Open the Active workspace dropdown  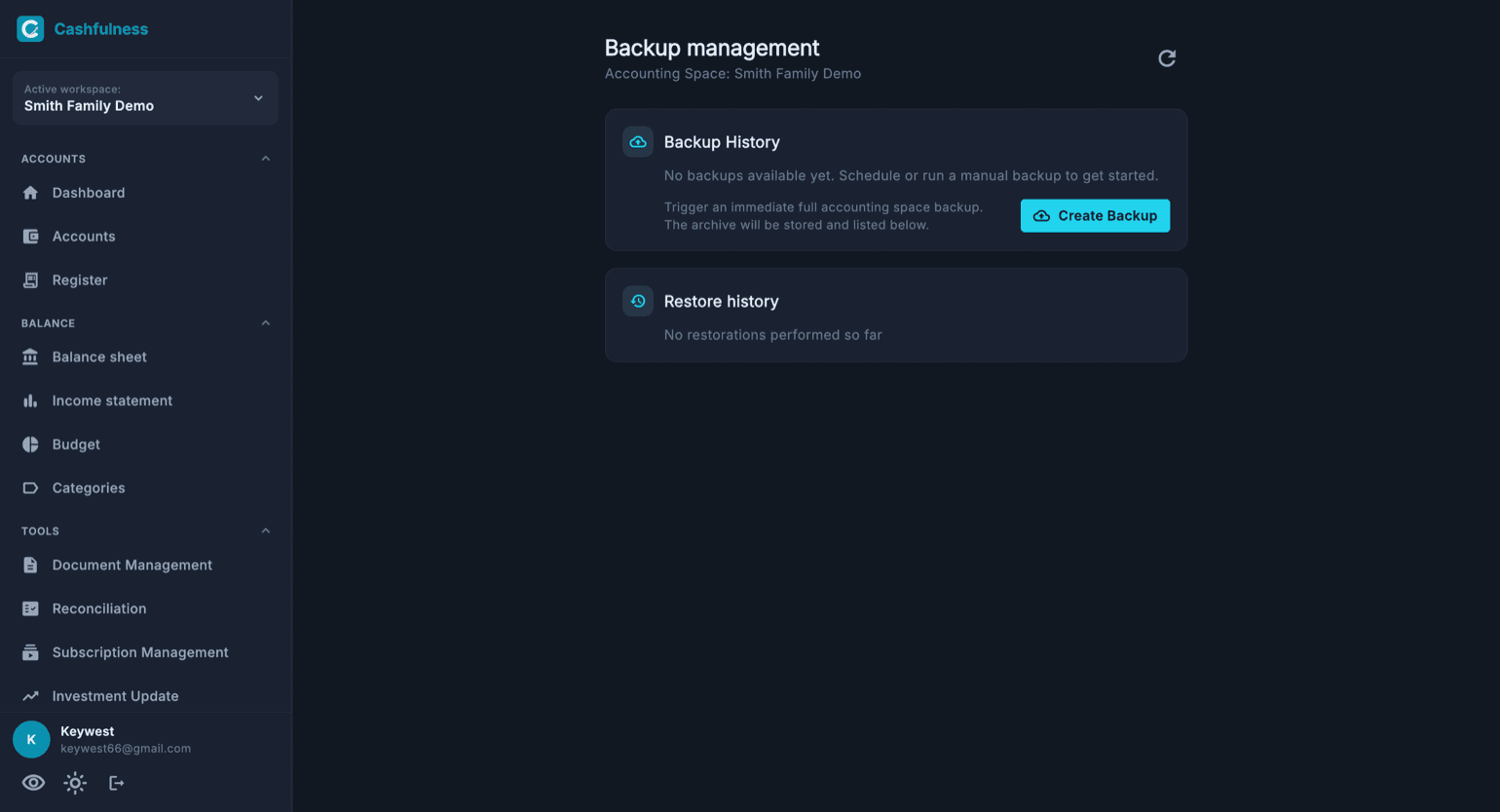tap(145, 98)
